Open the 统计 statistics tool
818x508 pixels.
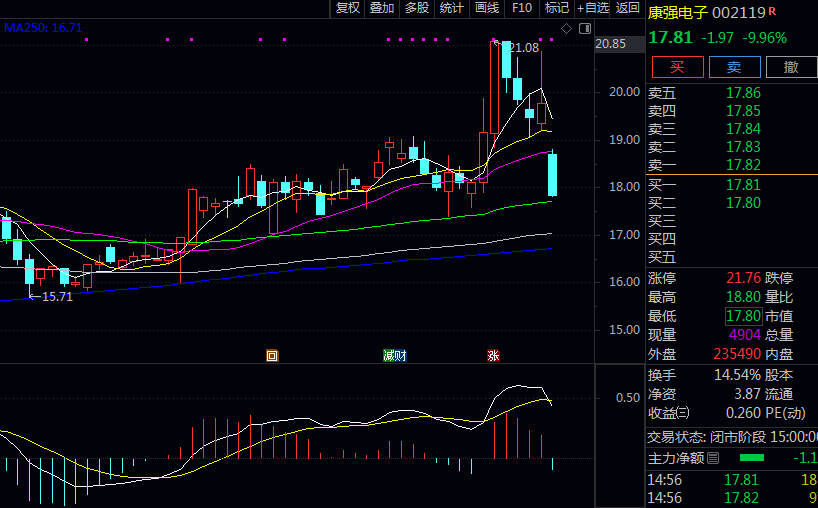tap(451, 8)
